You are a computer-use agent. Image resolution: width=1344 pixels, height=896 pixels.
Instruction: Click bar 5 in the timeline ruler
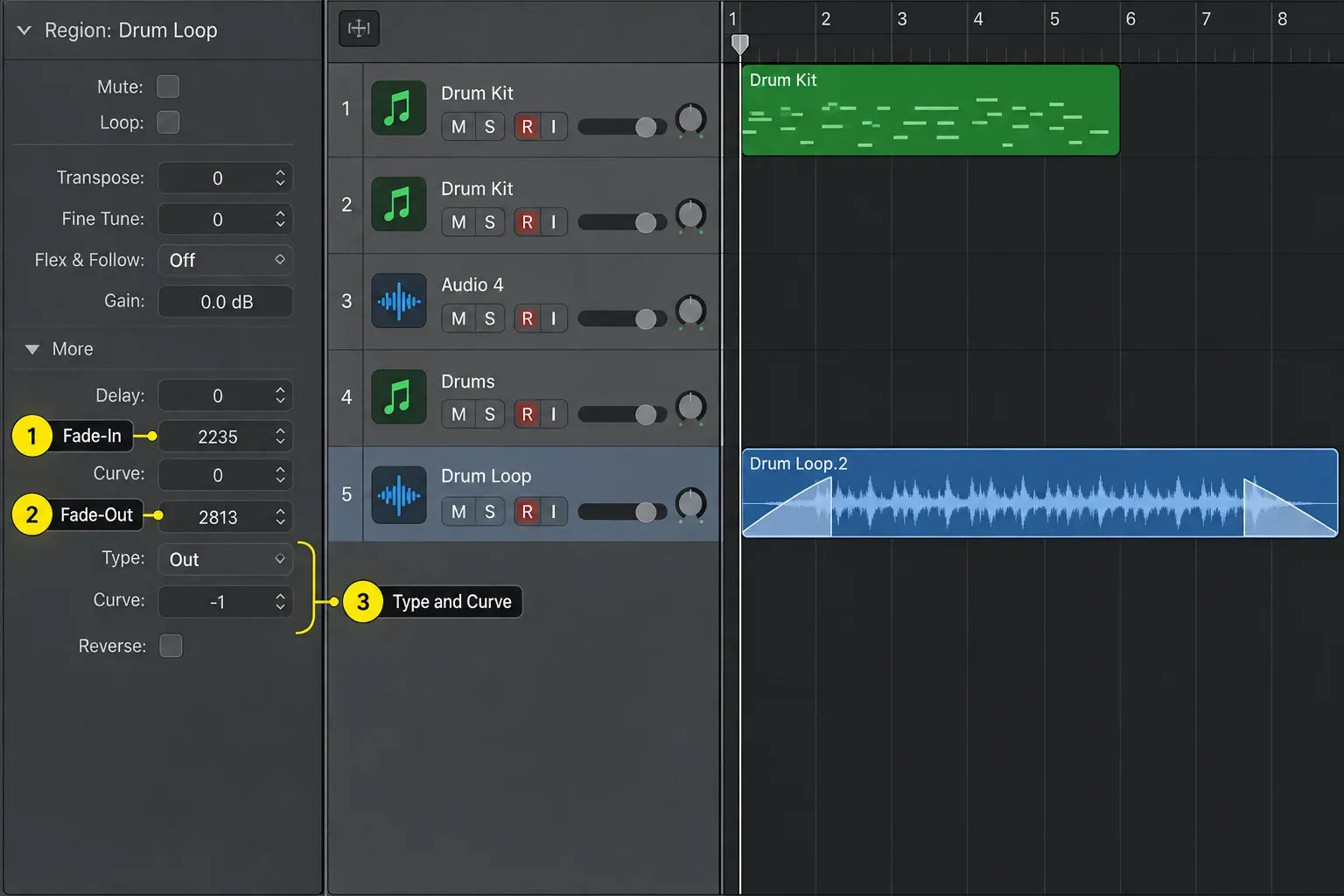tap(1054, 19)
